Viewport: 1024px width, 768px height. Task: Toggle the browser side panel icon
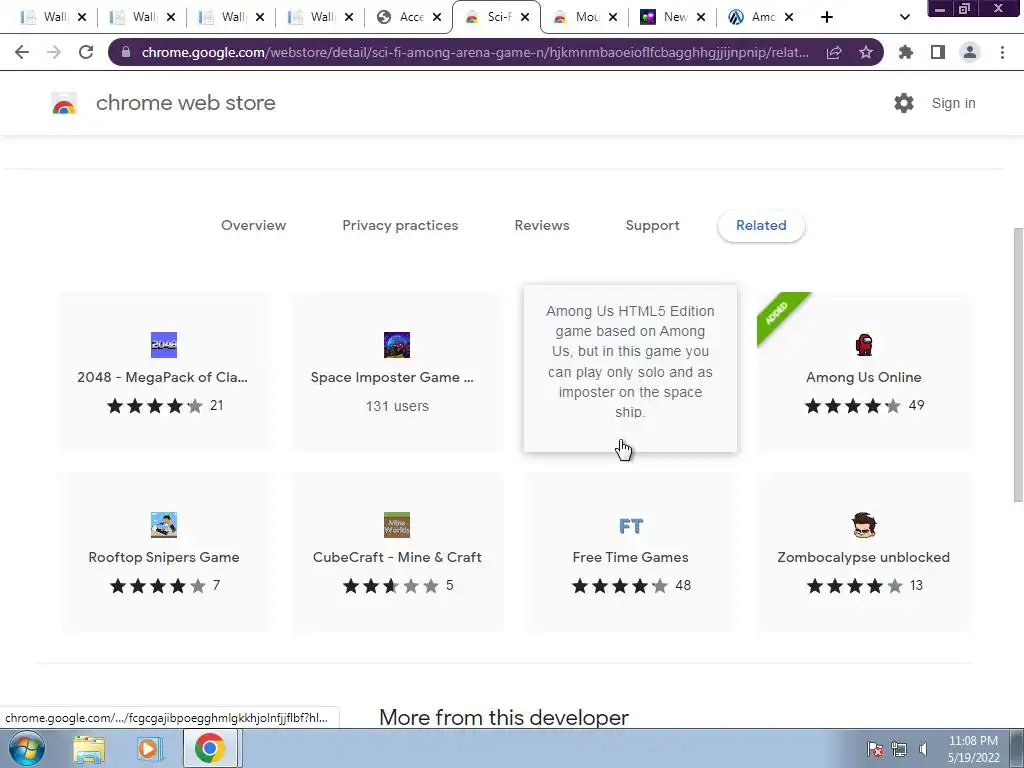coord(938,52)
